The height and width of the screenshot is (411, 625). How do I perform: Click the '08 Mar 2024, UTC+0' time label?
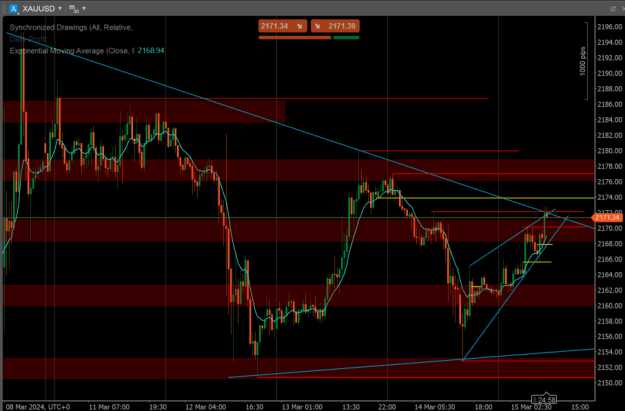[x=37, y=407]
